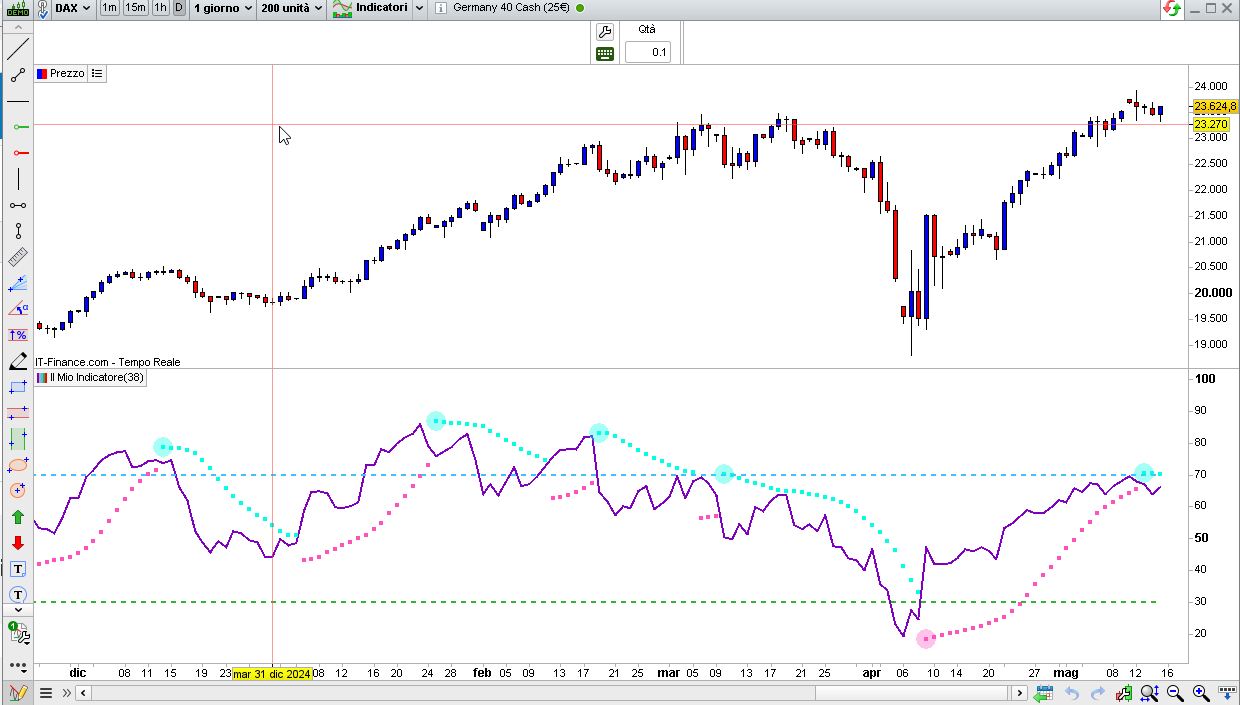1240x705 pixels.
Task: Click the double chevron expand arrows
Action: pos(67,692)
